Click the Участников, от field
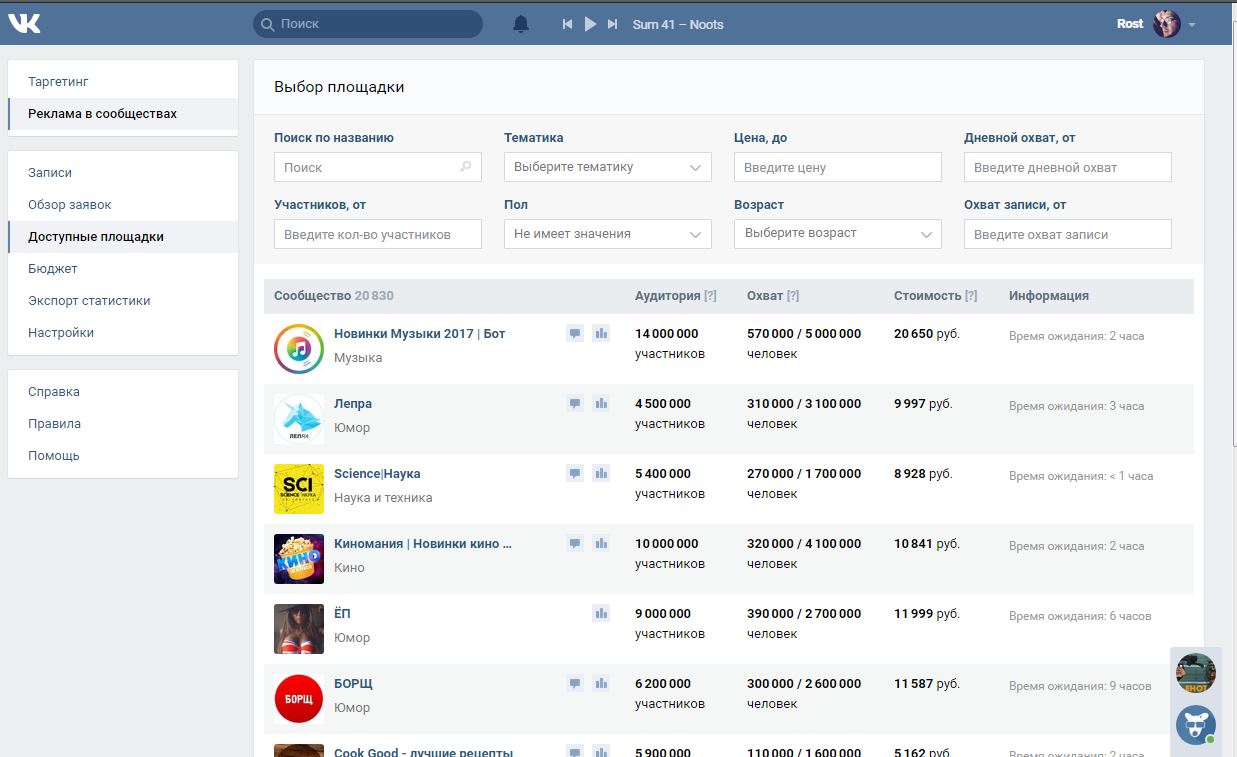The height and width of the screenshot is (757, 1237). pos(378,234)
